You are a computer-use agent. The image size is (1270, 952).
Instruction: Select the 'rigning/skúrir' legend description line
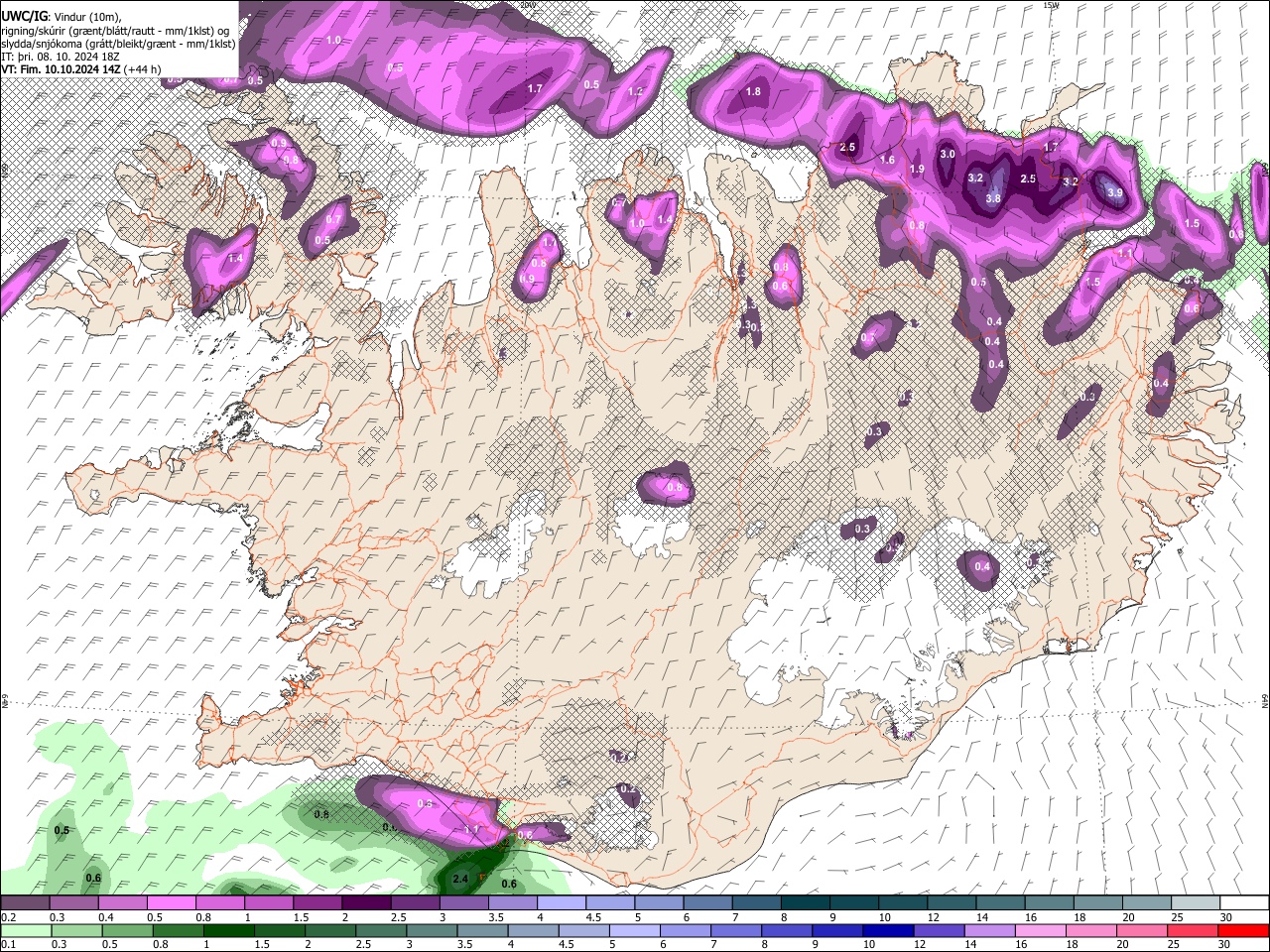115,31
